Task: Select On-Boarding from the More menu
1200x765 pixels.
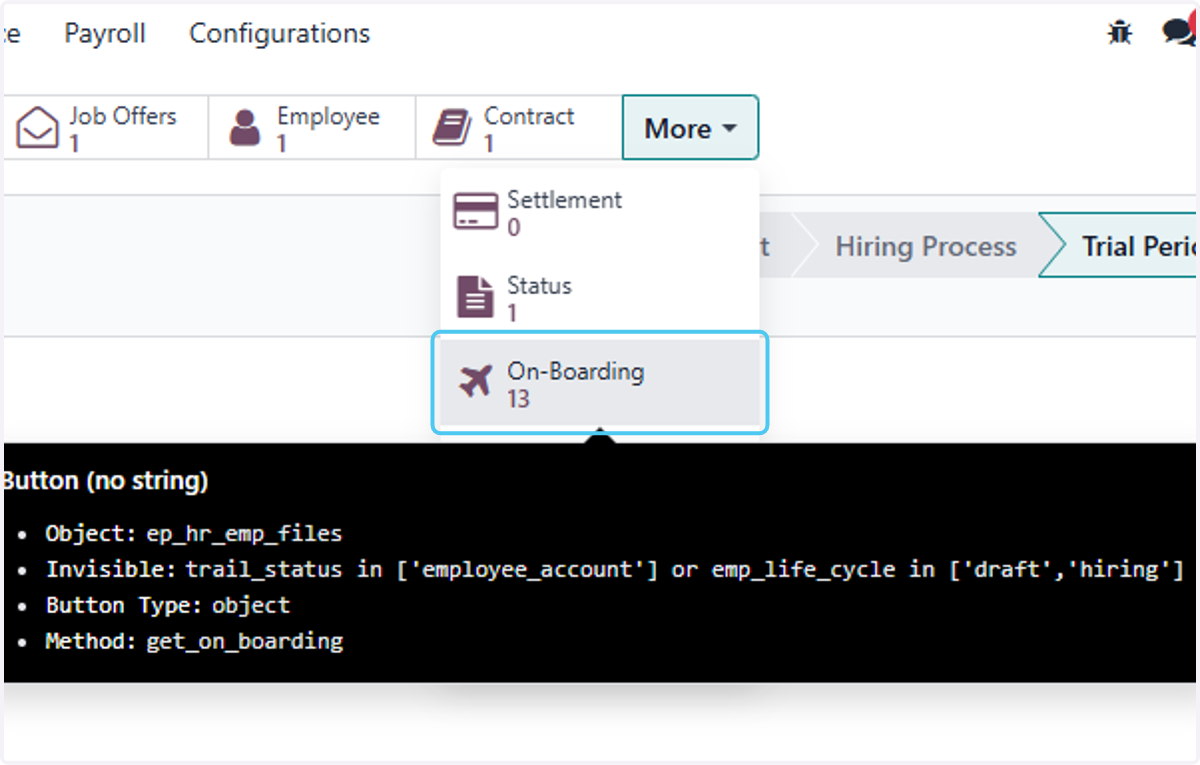Action: (600, 383)
